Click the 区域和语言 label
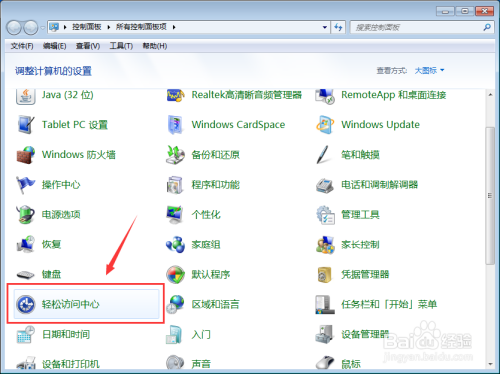500x374 pixels. tap(215, 304)
